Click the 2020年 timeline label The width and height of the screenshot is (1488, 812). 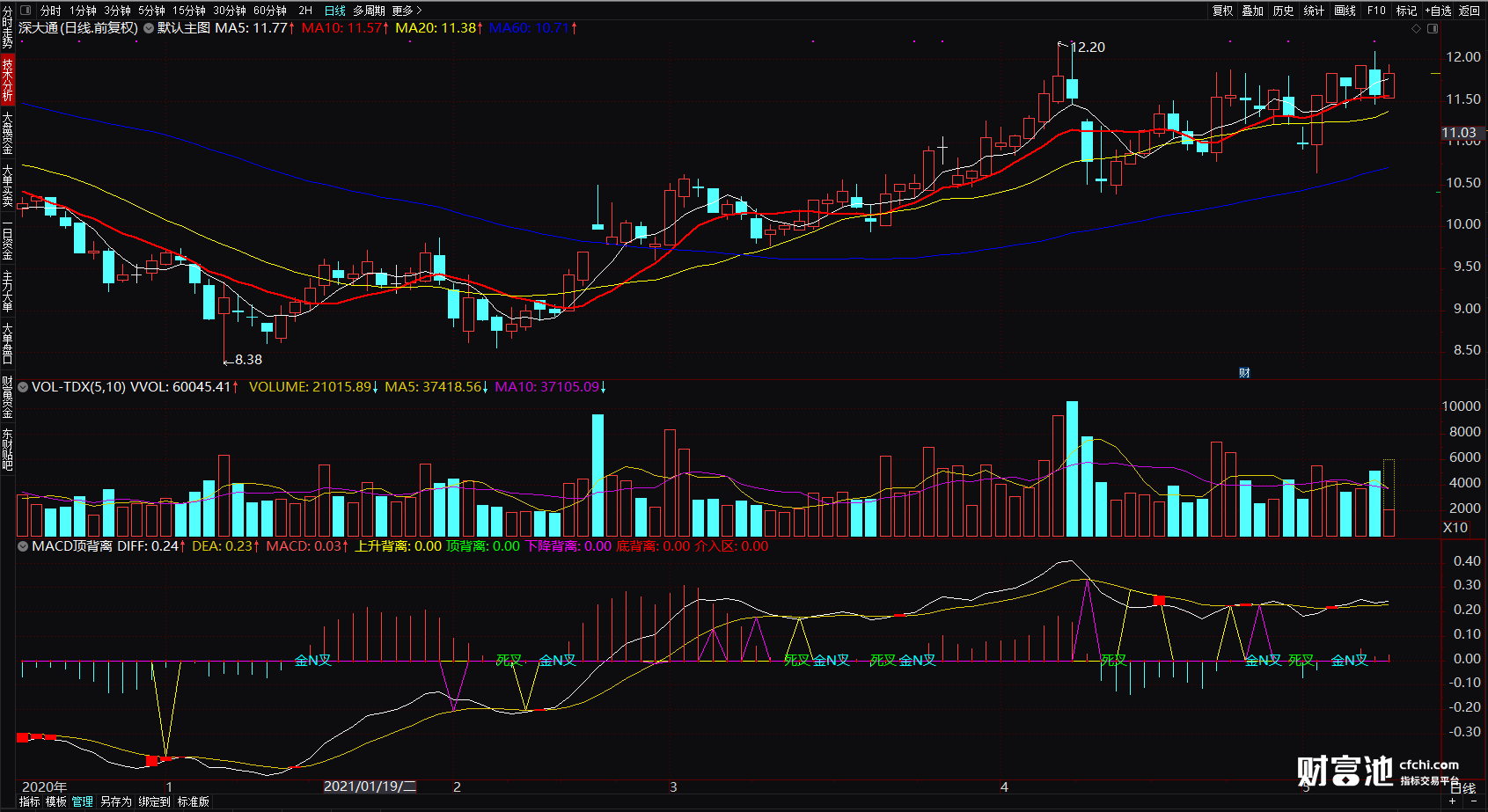pyautogui.click(x=44, y=786)
